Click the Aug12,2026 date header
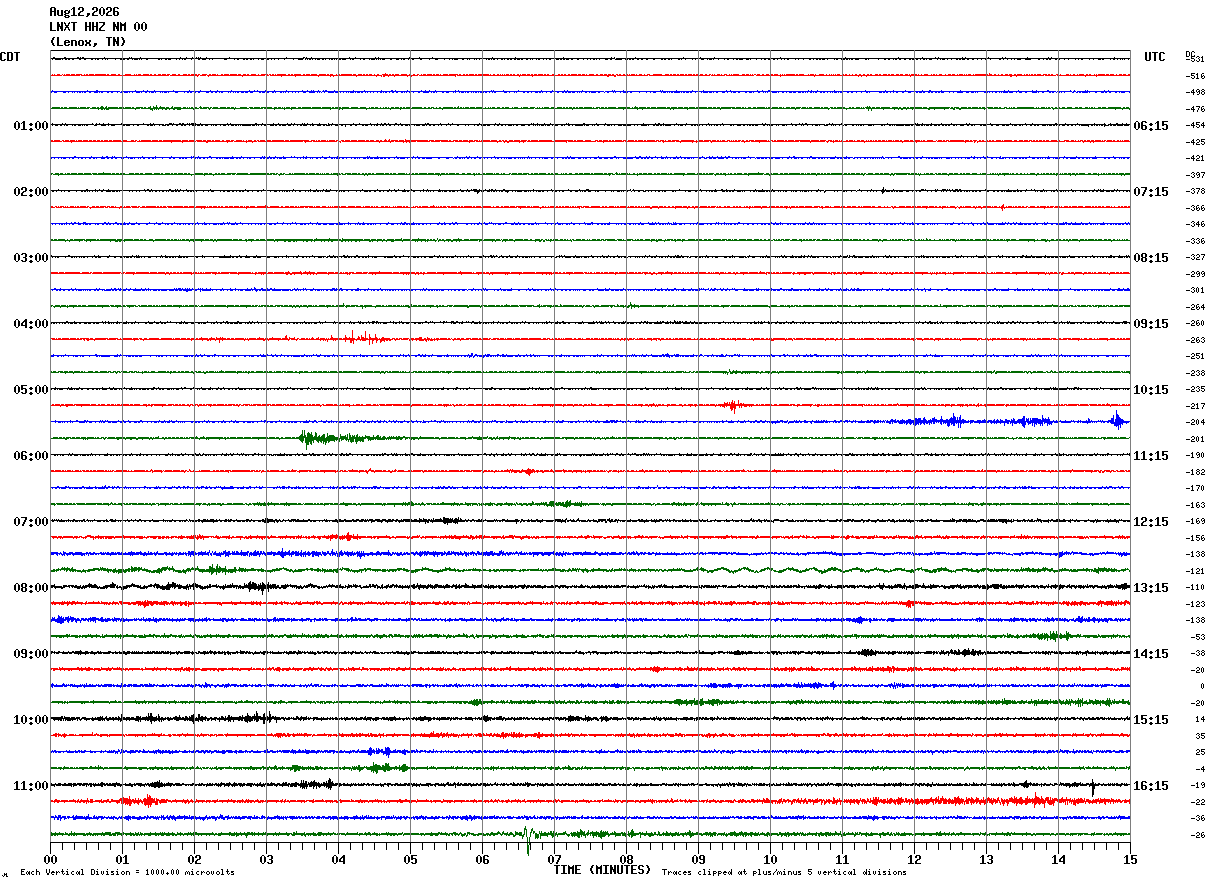 coord(84,12)
